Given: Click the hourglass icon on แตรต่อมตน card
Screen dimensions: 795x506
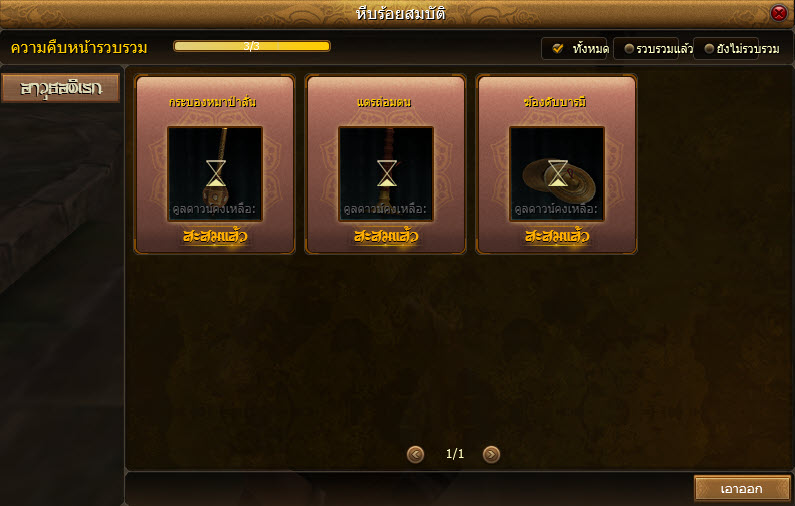Looking at the screenshot, I should 386,173.
